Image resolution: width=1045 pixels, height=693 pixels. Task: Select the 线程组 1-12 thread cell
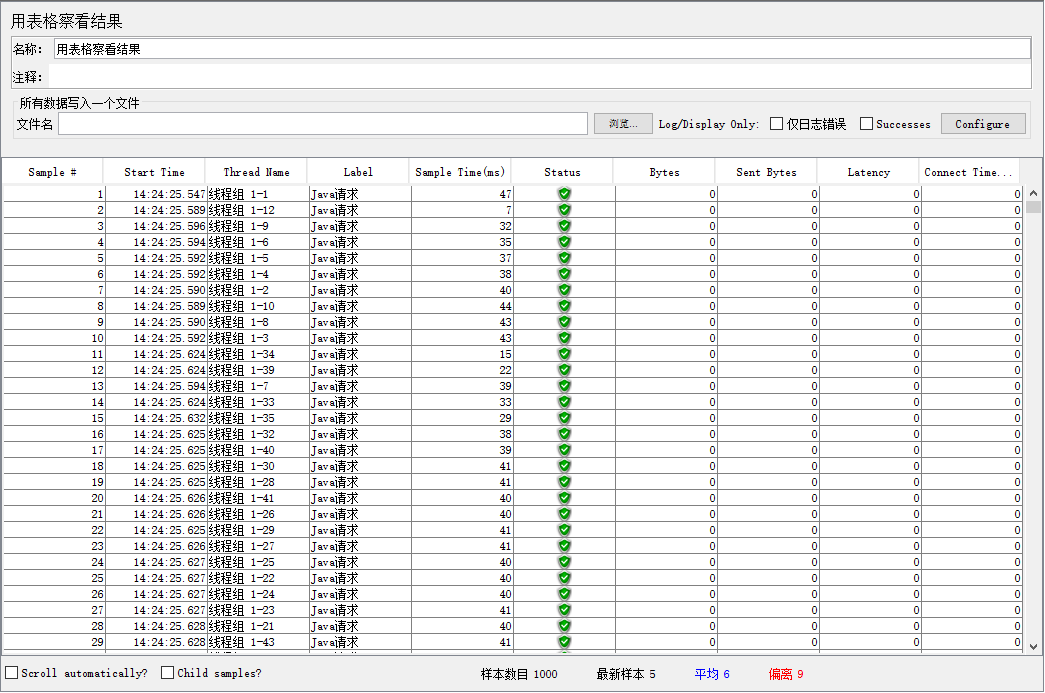(257, 210)
